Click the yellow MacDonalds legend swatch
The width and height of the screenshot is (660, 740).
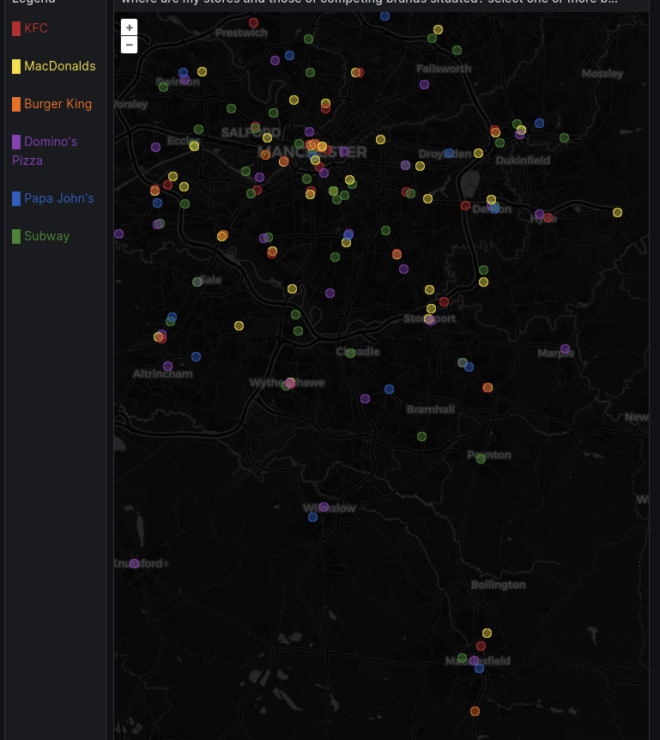pyautogui.click(x=16, y=66)
